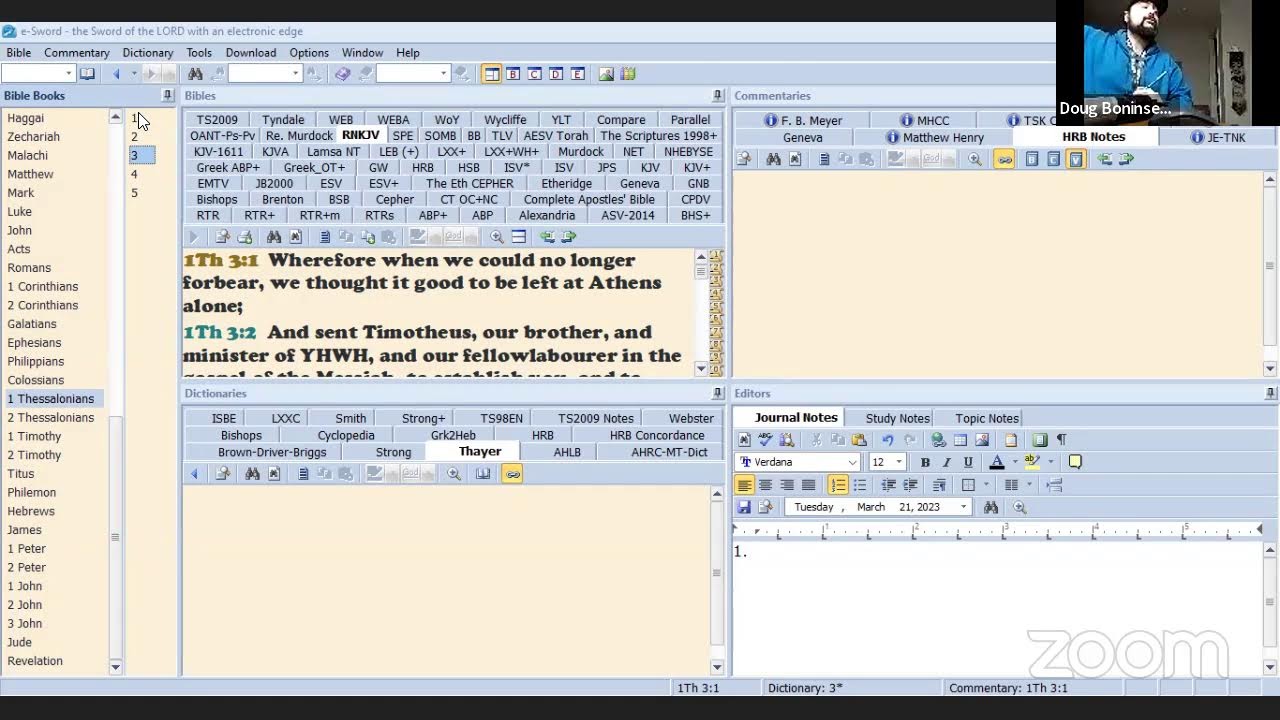Print the Bible passage via printer icon
The height and width of the screenshot is (720, 1280).
244,237
